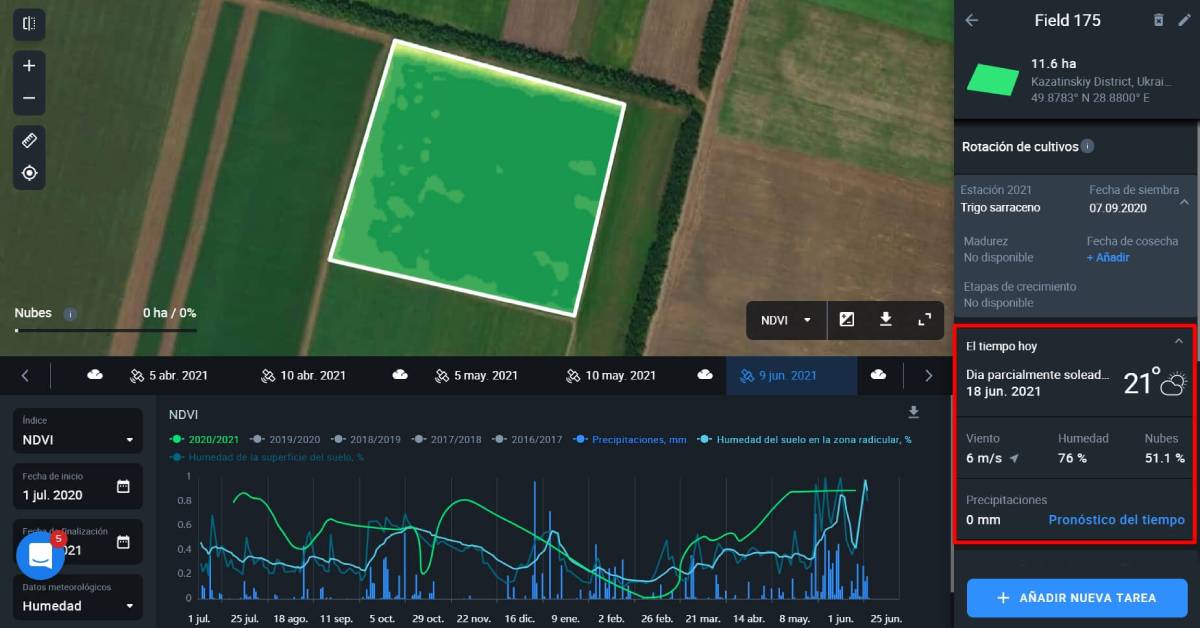Viewport: 1200px width, 628px height.
Task: Center map on field location
Action: (x=29, y=173)
